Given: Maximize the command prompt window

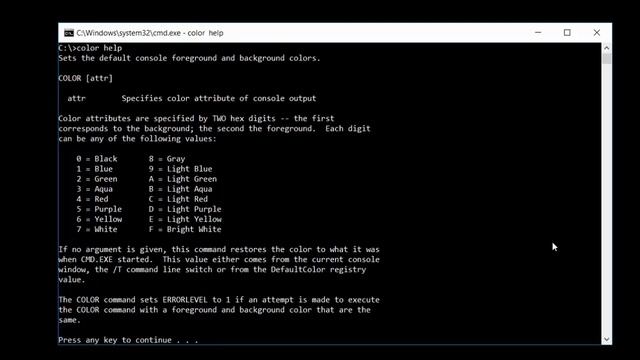Looking at the screenshot, I should 567,33.
